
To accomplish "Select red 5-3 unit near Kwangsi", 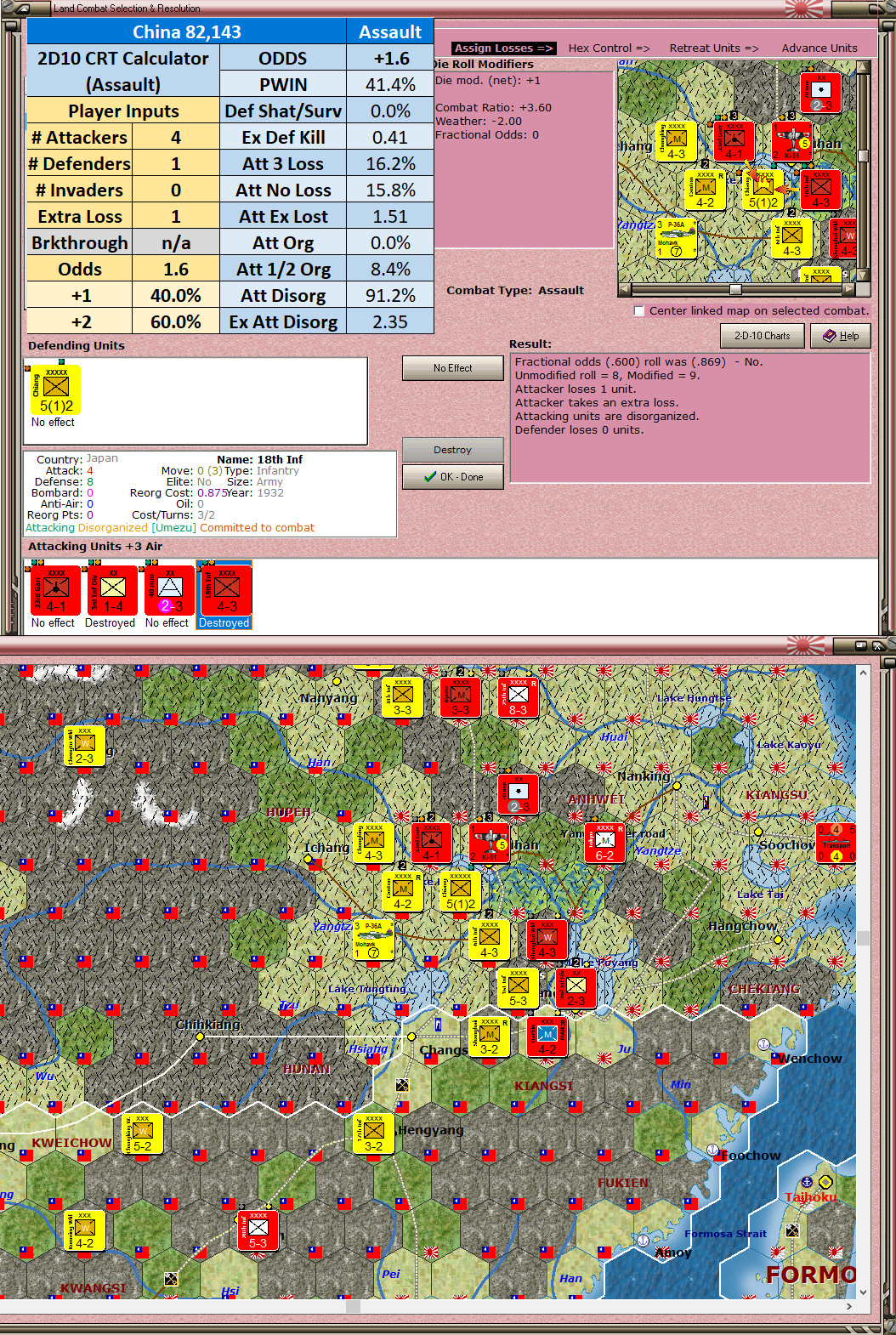I will point(258,1230).
